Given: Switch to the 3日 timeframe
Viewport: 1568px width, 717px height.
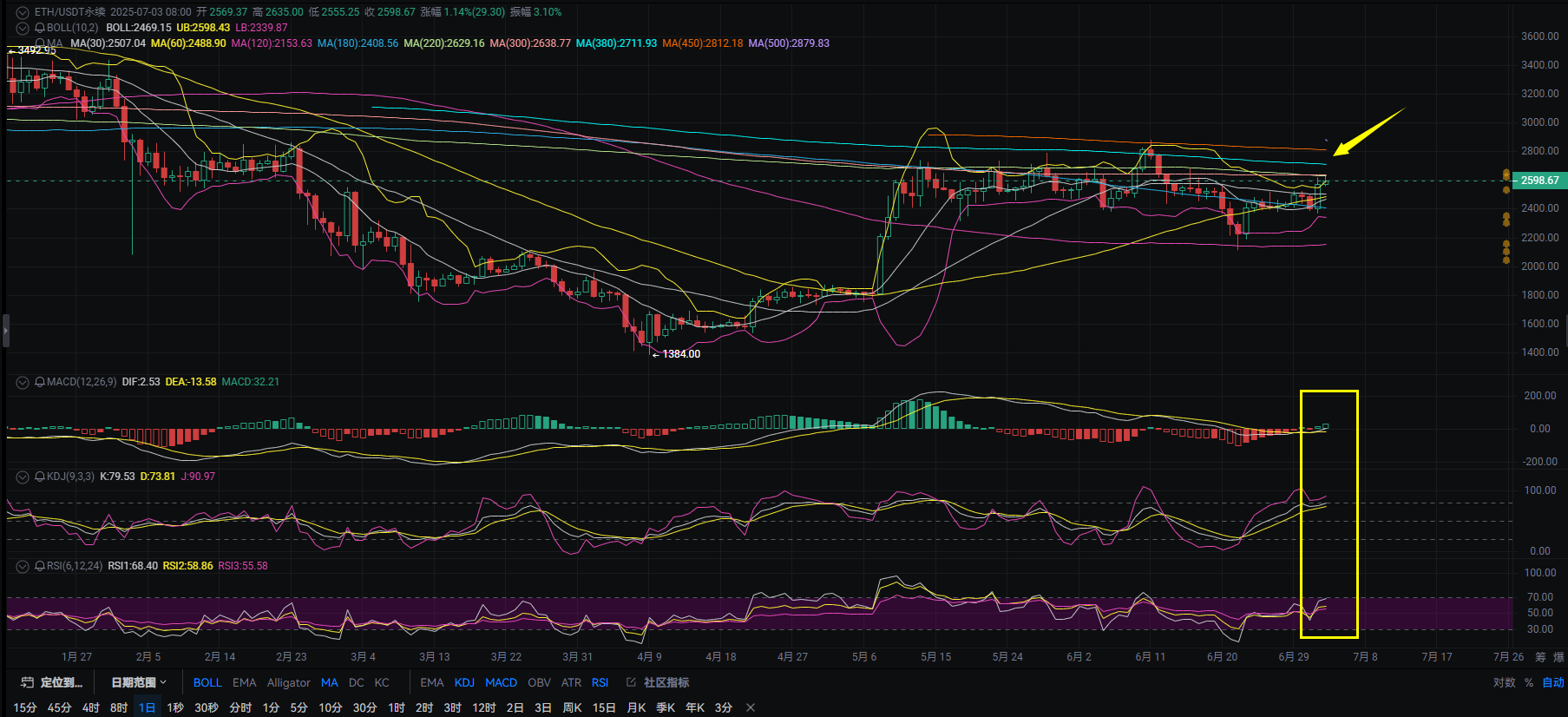Looking at the screenshot, I should [543, 707].
